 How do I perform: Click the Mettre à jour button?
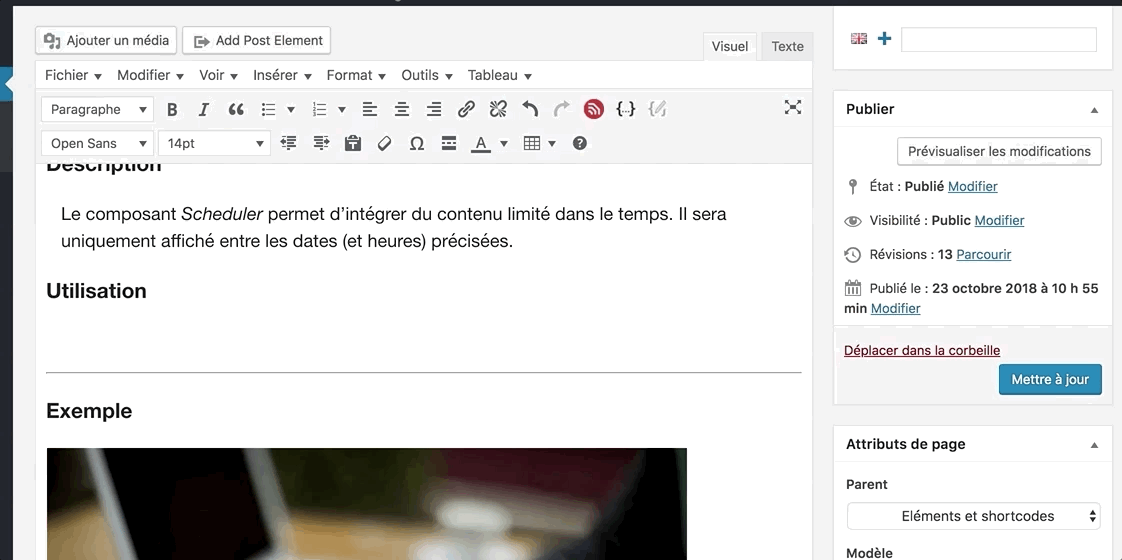1050,380
